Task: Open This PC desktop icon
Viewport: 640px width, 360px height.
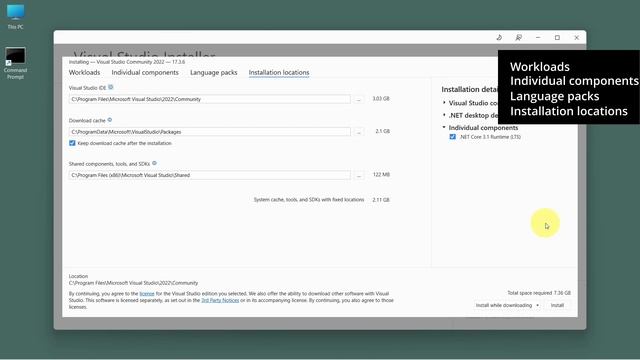Action: tap(16, 17)
